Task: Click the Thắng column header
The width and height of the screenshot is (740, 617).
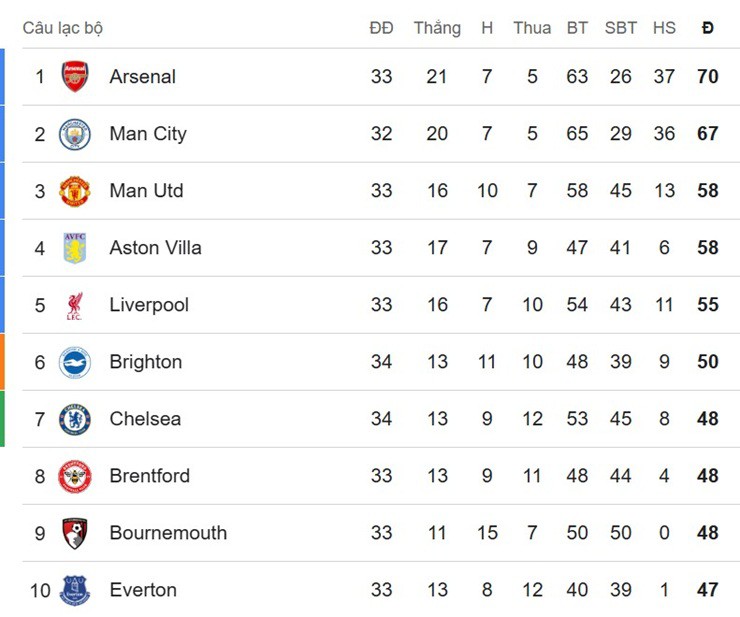Action: point(437,28)
